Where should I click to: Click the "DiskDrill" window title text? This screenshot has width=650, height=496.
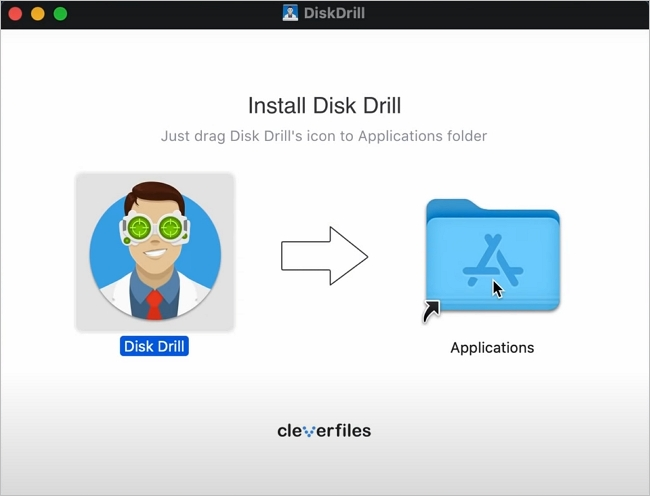pyautogui.click(x=335, y=14)
